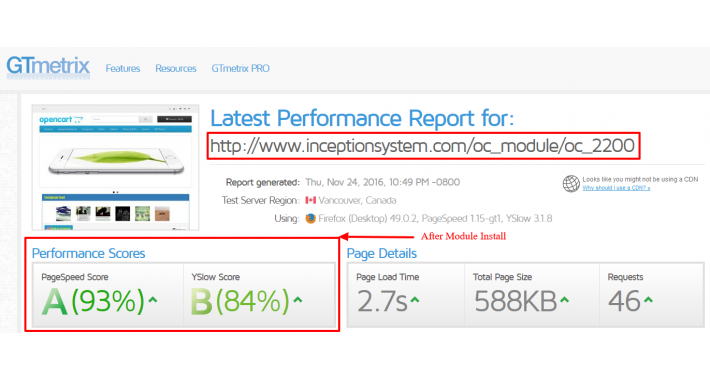Open the Resources menu item

176,68
